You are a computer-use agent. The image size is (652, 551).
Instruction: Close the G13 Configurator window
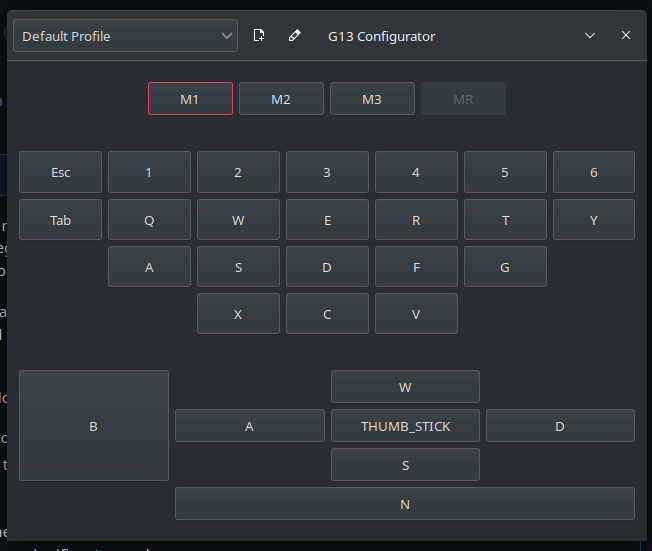625,35
